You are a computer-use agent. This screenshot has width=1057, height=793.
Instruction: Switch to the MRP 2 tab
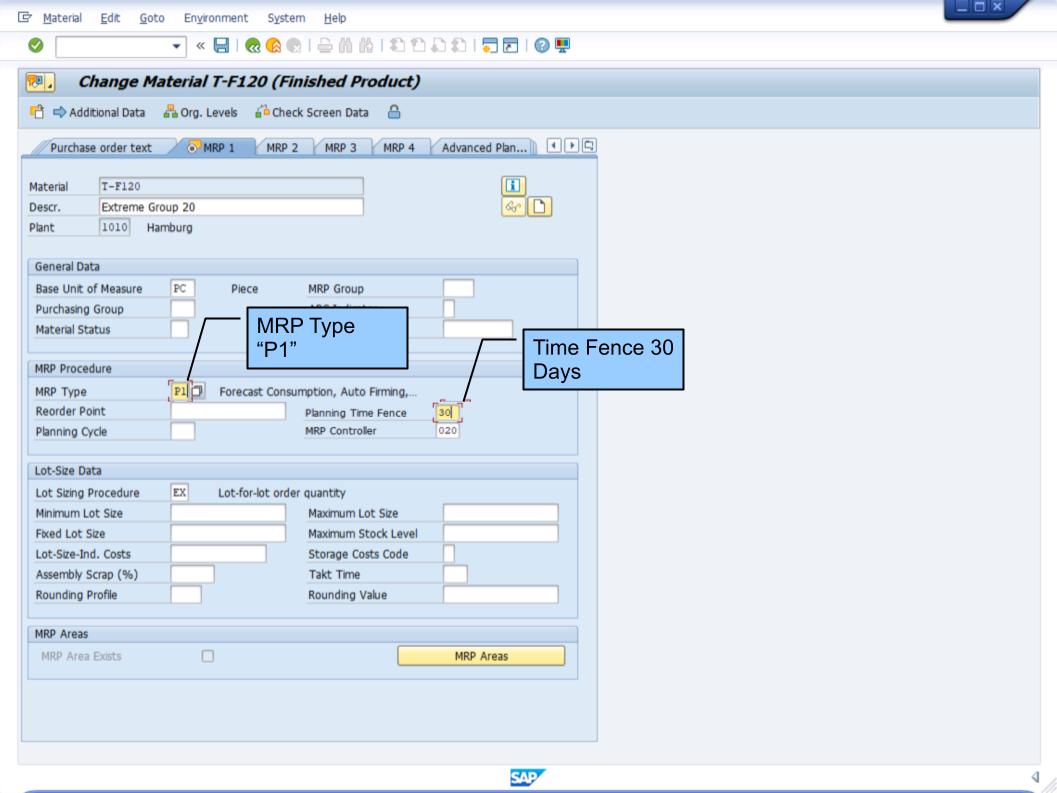tap(282, 148)
